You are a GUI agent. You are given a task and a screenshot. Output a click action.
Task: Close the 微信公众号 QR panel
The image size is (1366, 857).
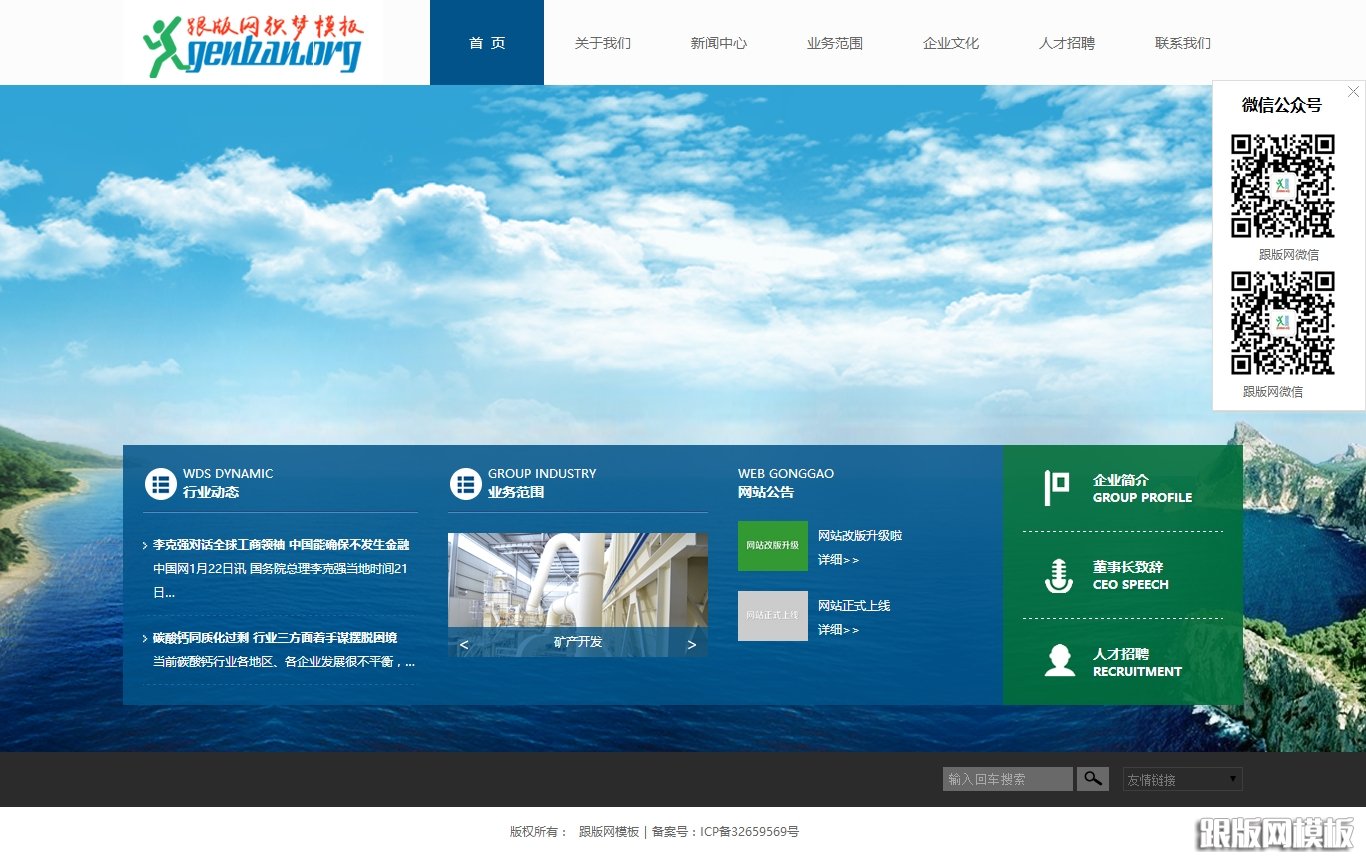pyautogui.click(x=1353, y=91)
